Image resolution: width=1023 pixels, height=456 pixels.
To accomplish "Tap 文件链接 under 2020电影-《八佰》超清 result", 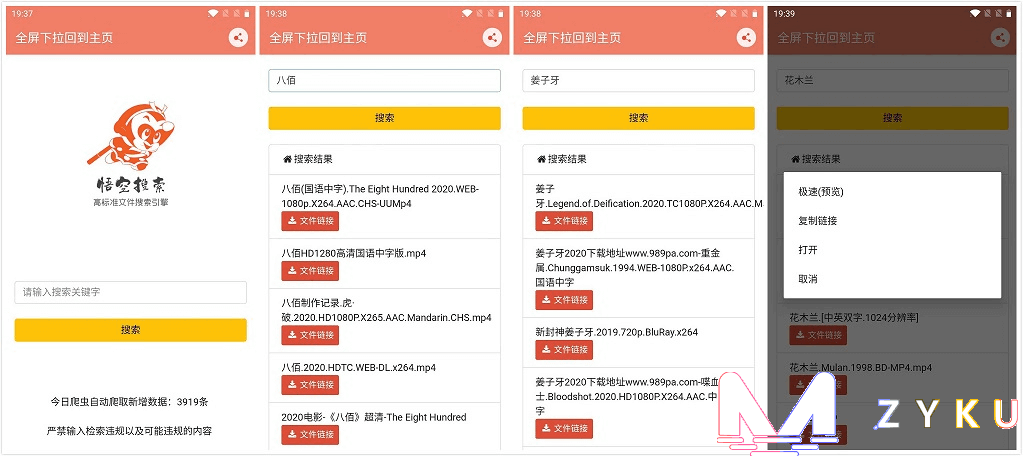I will coord(310,434).
